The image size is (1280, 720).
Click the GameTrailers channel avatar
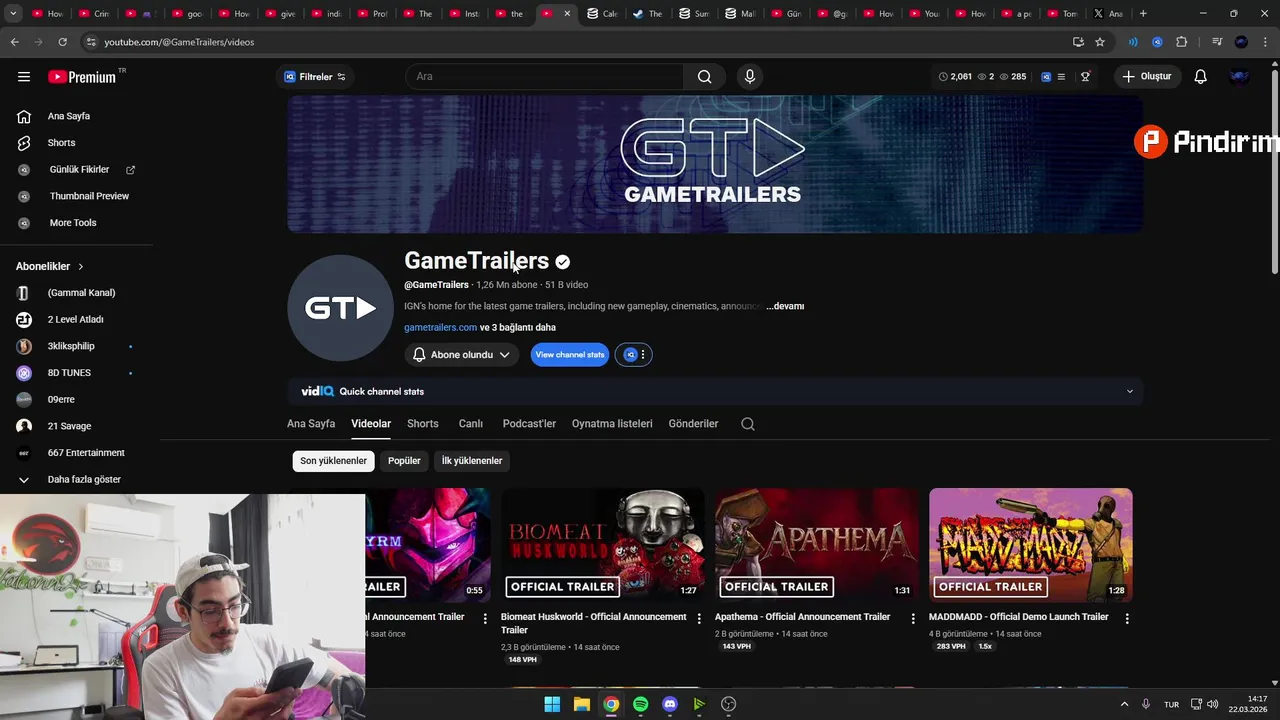340,308
